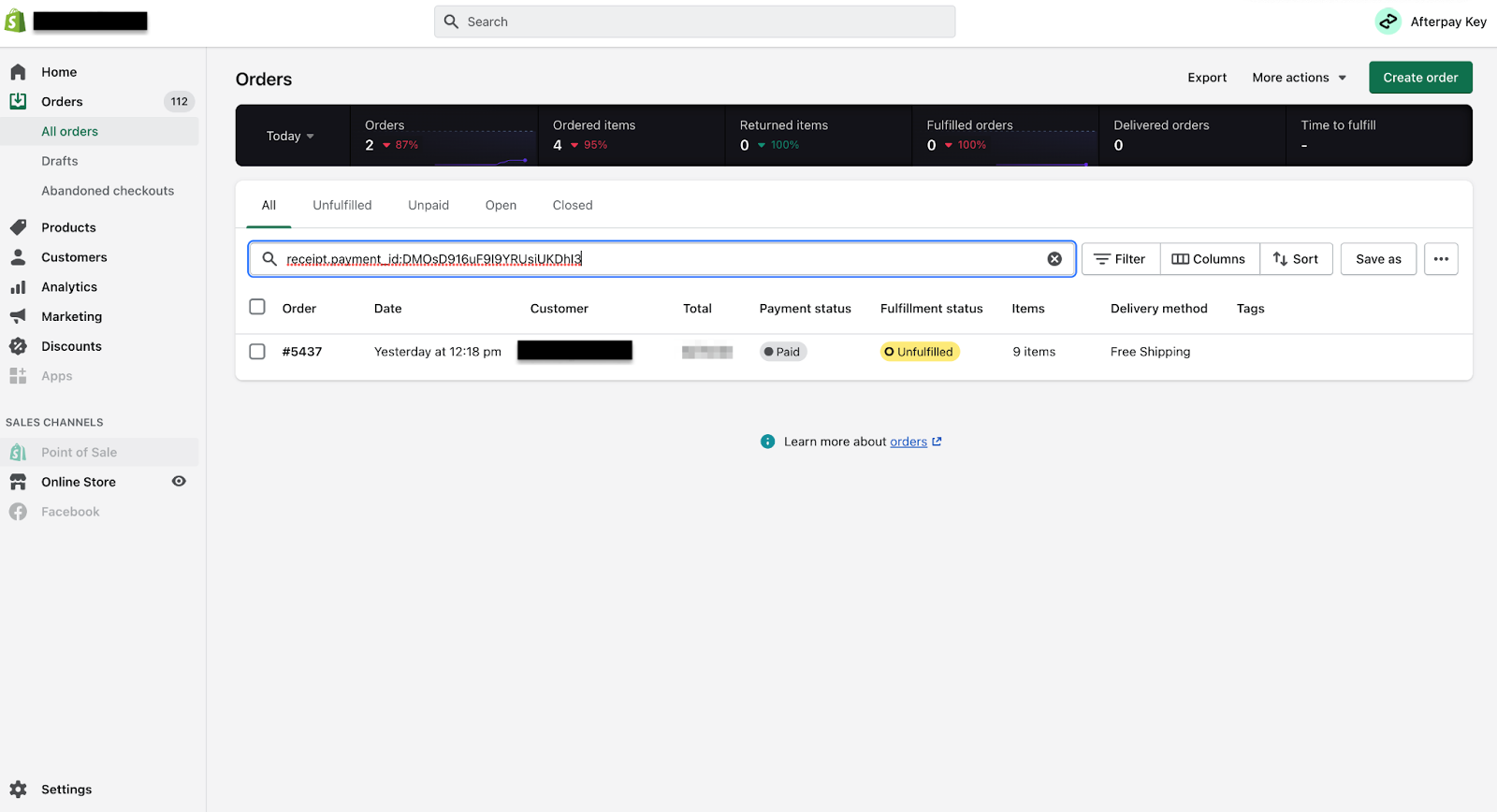View Online Store via eye icon
Screen dimensions: 1497x812
[179, 482]
